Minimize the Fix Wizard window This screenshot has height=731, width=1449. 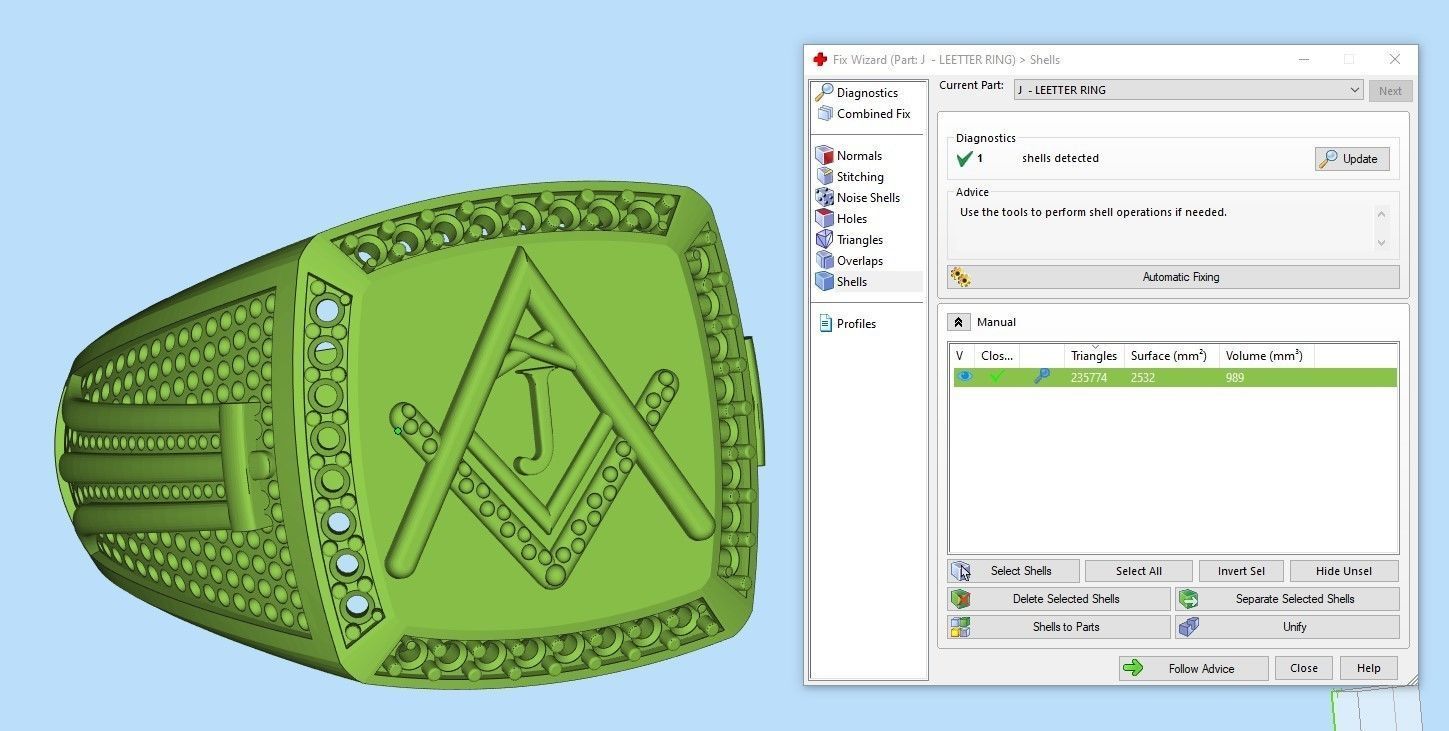(x=1303, y=59)
